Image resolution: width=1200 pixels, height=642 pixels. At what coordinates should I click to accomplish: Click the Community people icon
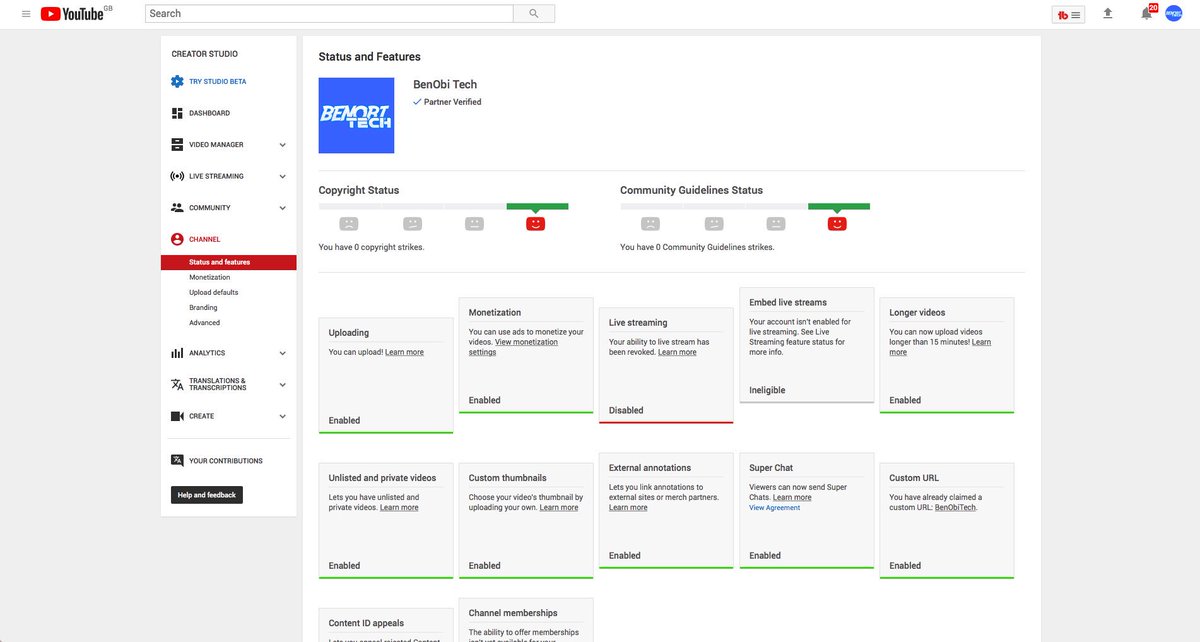point(177,208)
